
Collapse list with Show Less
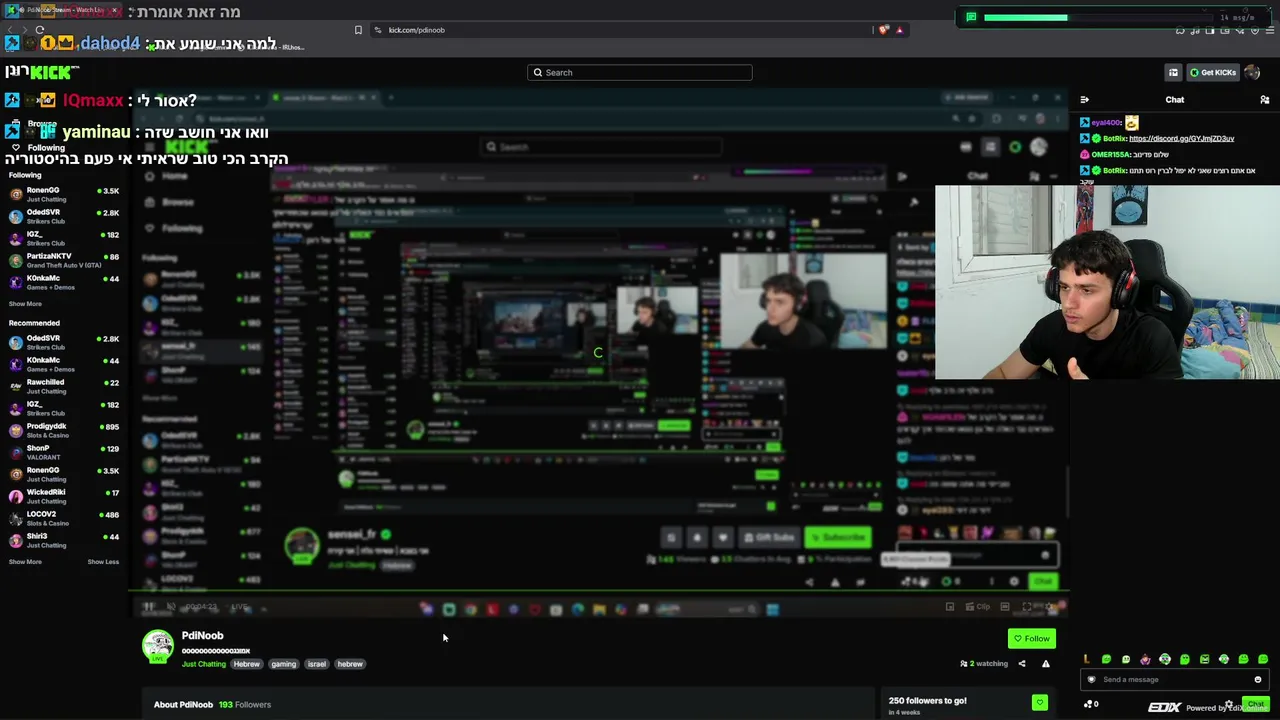103,562
